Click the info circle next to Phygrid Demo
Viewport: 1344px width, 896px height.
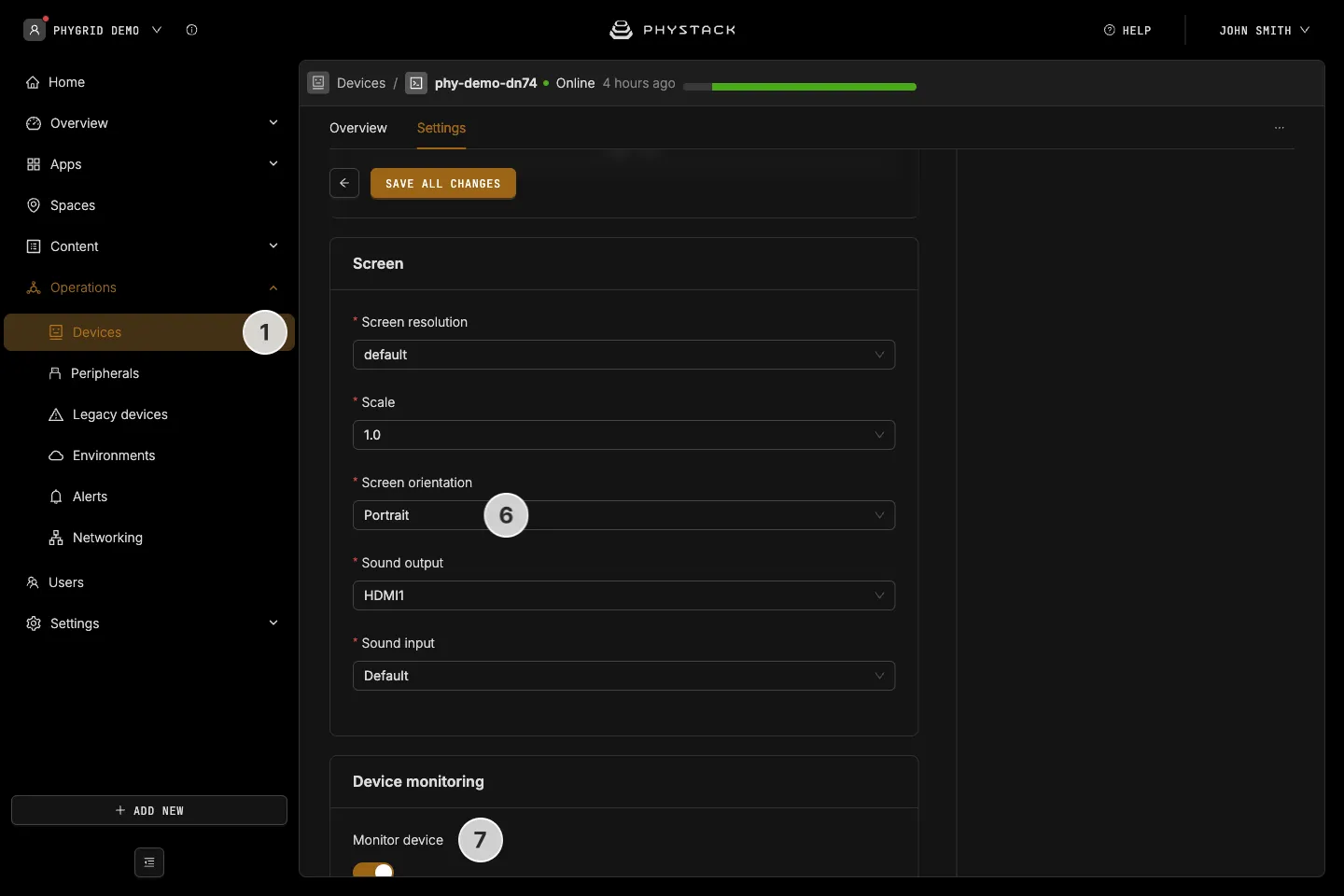[x=191, y=30]
